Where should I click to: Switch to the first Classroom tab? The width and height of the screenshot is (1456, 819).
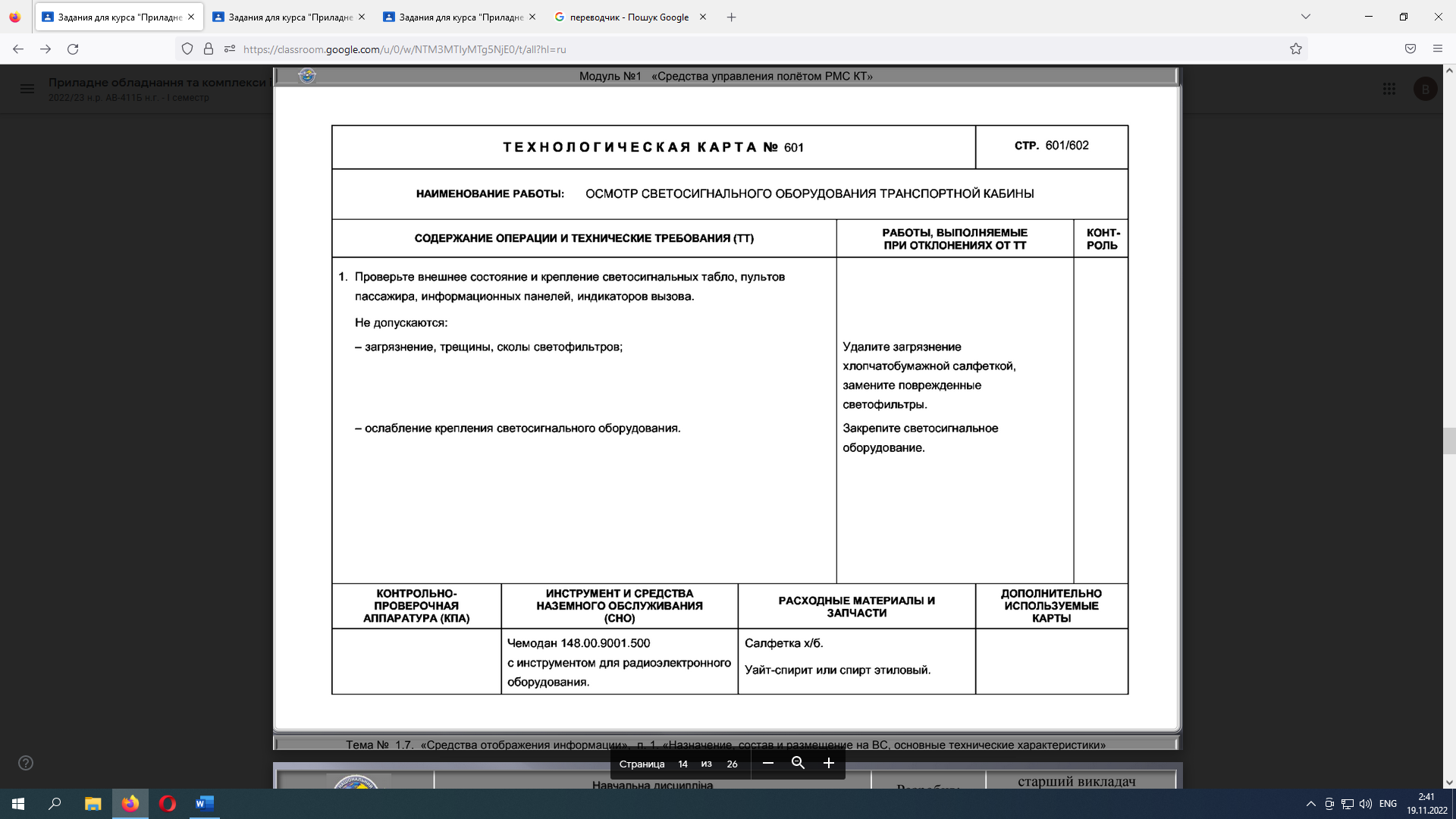coord(119,17)
